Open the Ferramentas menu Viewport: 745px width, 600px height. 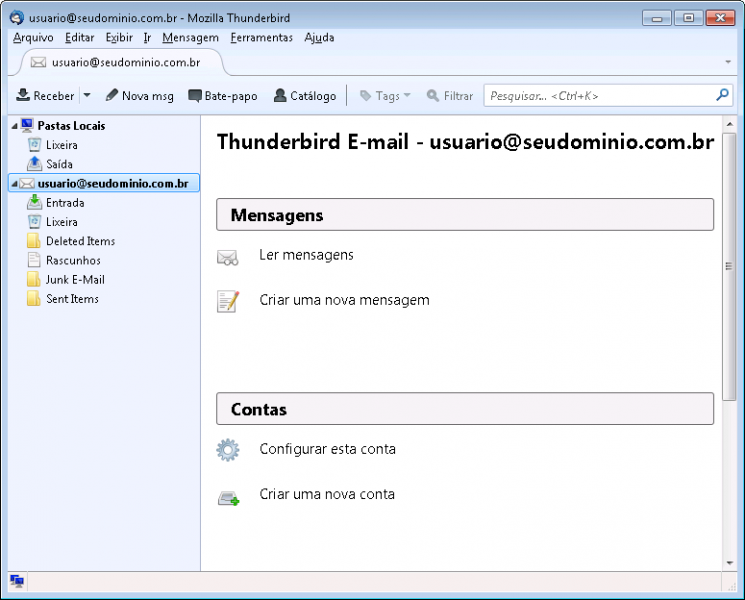261,38
